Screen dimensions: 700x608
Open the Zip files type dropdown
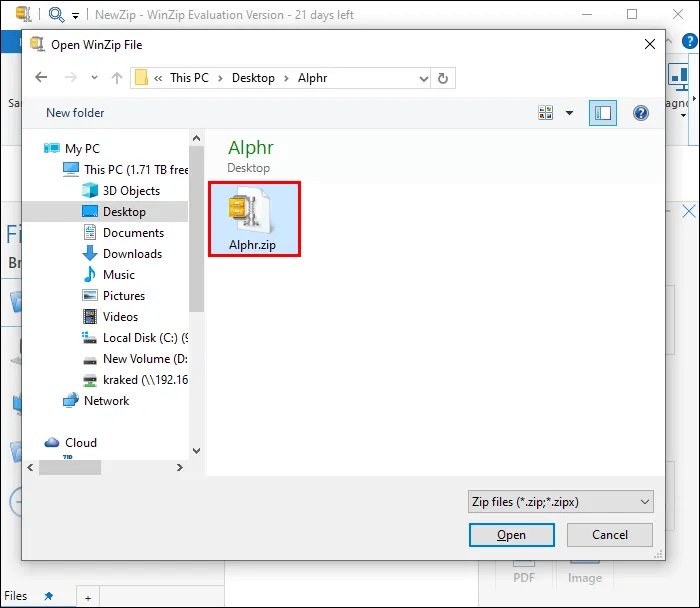561,502
